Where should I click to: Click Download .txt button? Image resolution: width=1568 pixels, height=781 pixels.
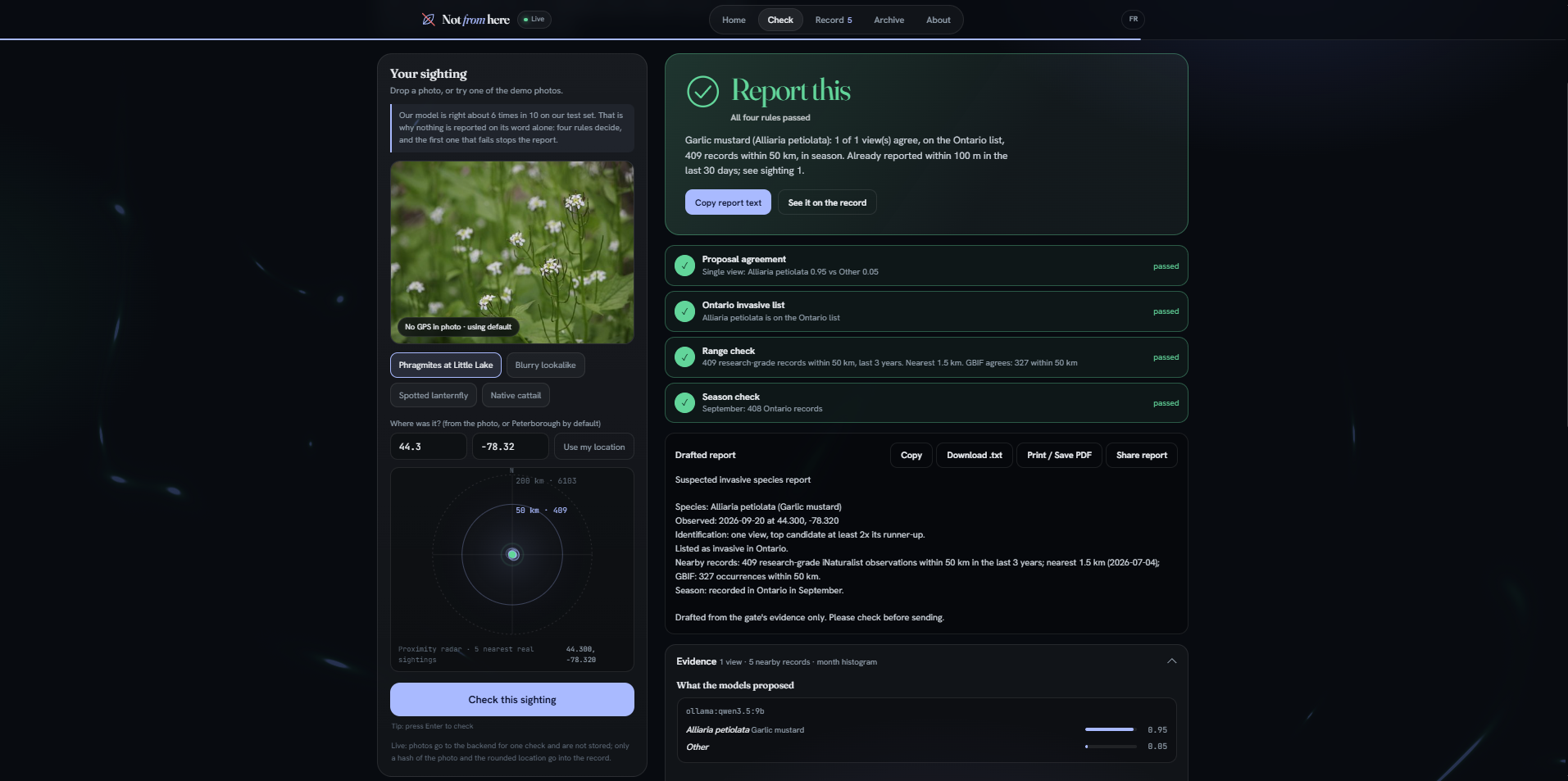pyautogui.click(x=975, y=456)
